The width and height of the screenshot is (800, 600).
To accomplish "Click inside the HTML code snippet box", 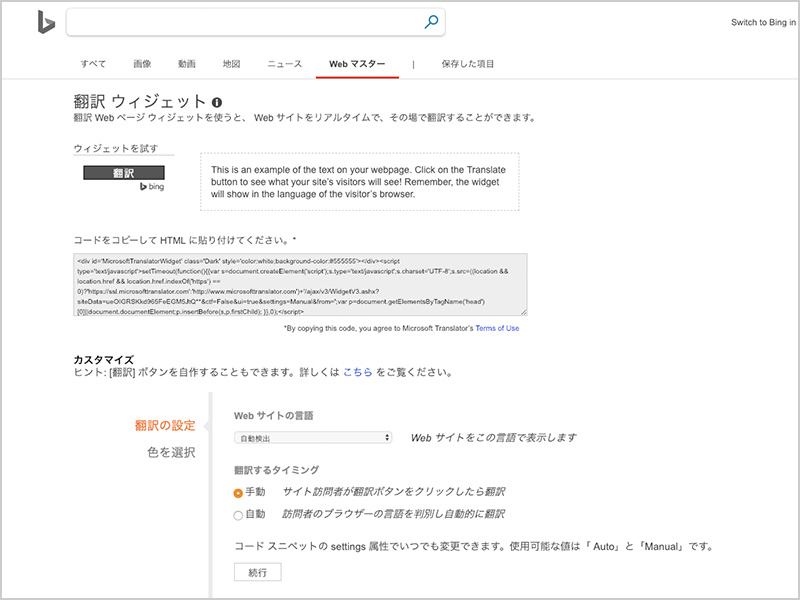I will tap(300, 285).
